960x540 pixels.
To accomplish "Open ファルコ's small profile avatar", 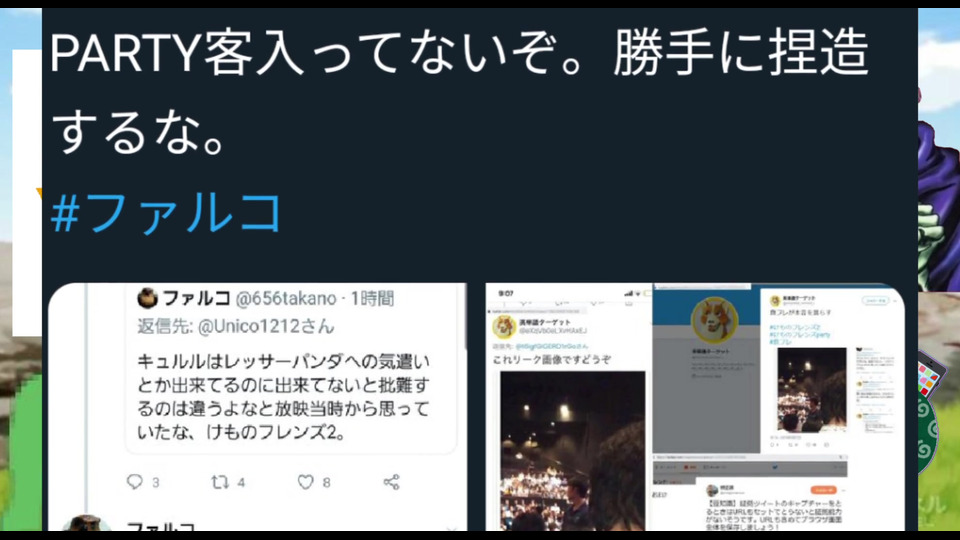I will click(148, 298).
